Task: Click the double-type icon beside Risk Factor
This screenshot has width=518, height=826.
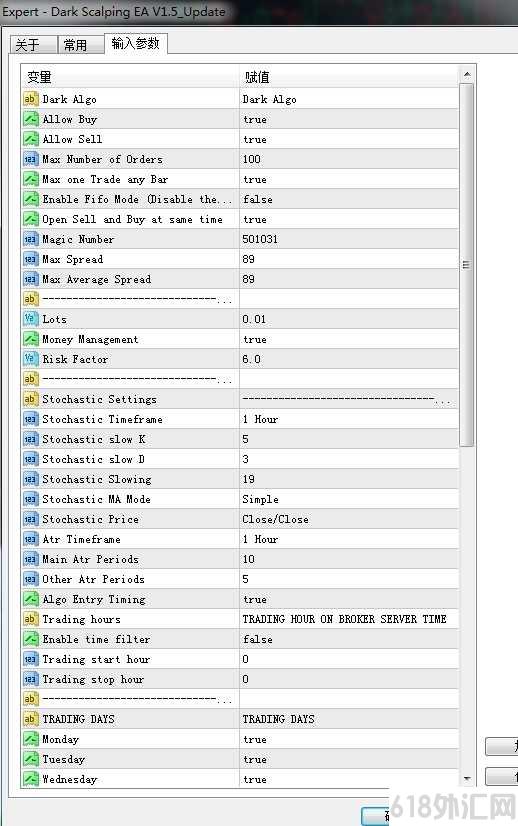Action: (x=31, y=359)
